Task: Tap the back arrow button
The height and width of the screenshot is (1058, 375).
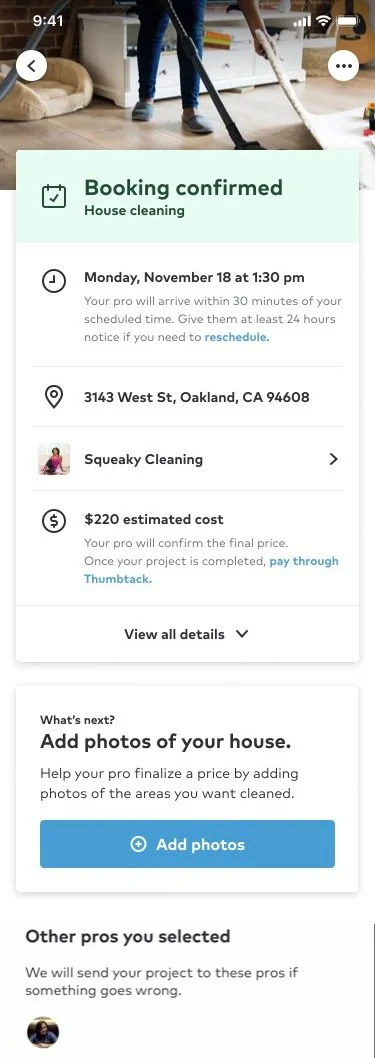Action: point(31,65)
